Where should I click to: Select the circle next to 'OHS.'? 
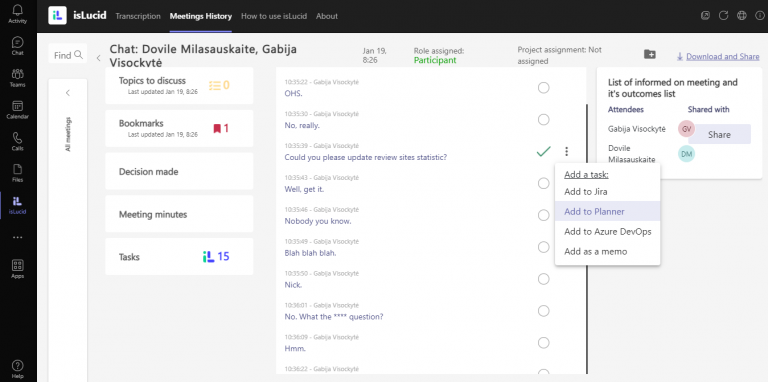[543, 88]
